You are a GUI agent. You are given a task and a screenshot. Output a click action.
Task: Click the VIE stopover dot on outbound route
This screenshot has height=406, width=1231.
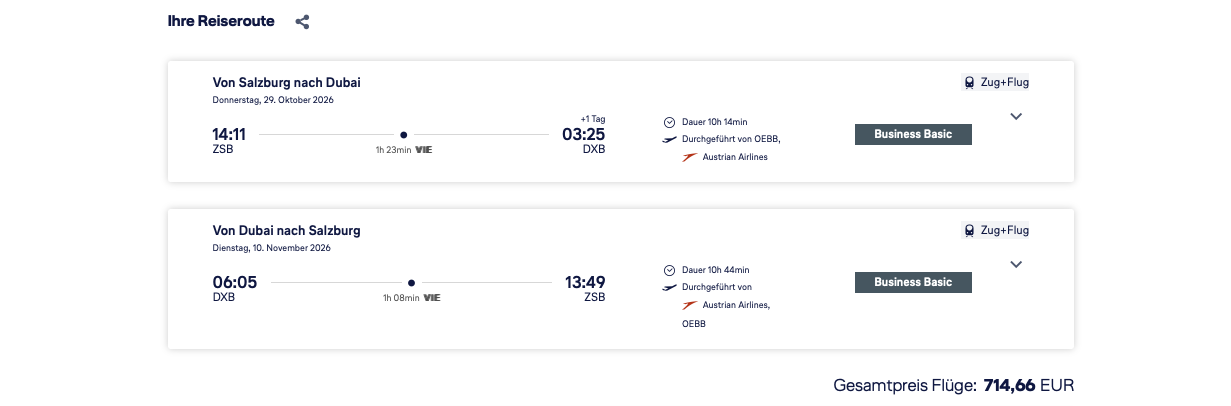click(x=404, y=134)
